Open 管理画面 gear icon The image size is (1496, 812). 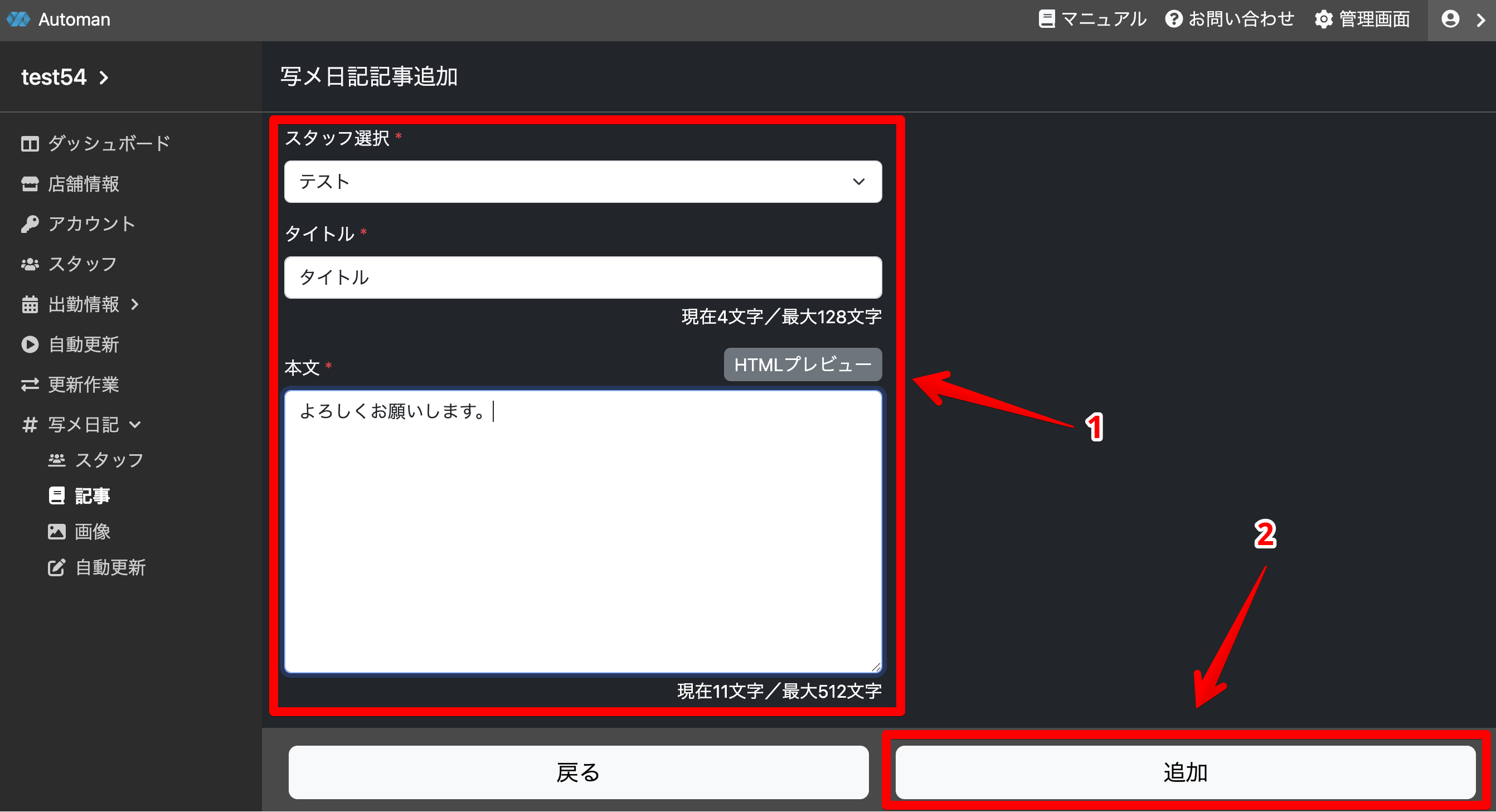click(x=1324, y=19)
